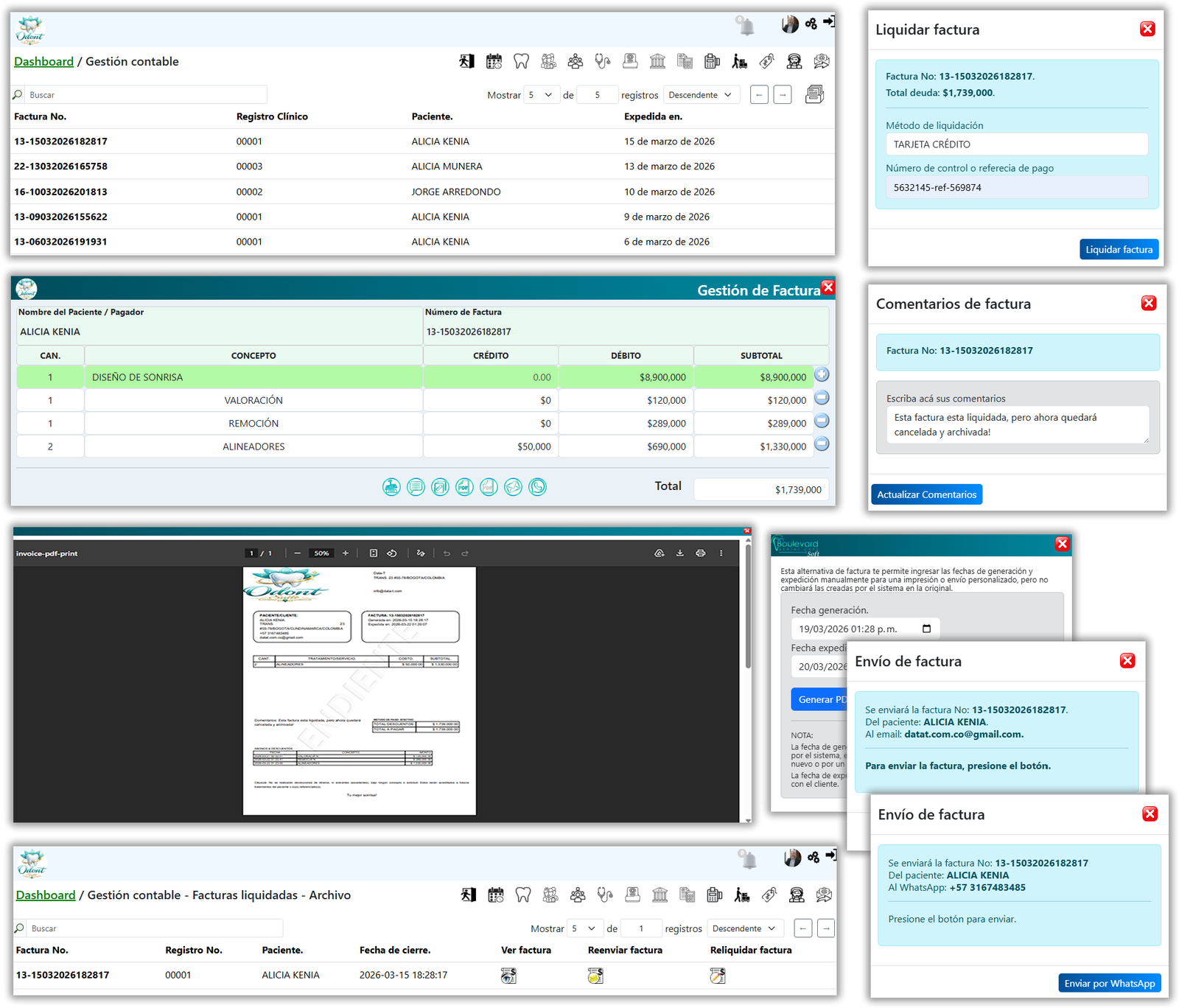Click Reliquidar factura icon for archived invoice
The width and height of the screenshot is (1179, 1008).
tap(718, 976)
